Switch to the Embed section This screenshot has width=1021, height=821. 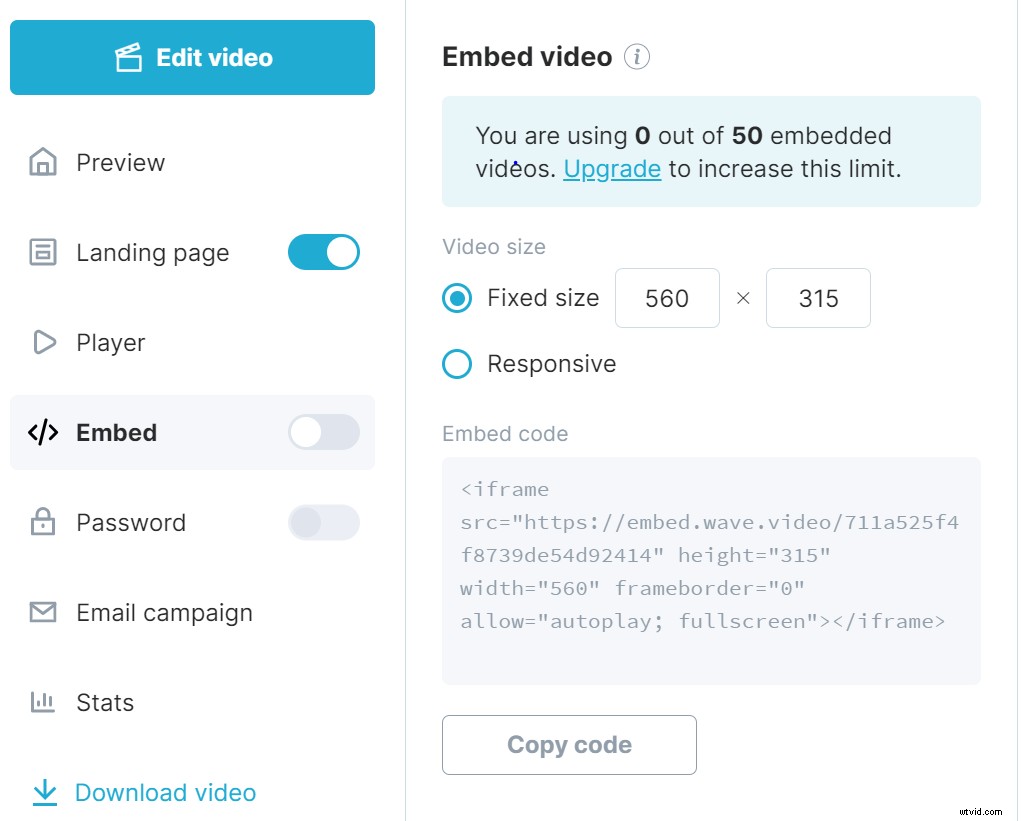point(116,432)
